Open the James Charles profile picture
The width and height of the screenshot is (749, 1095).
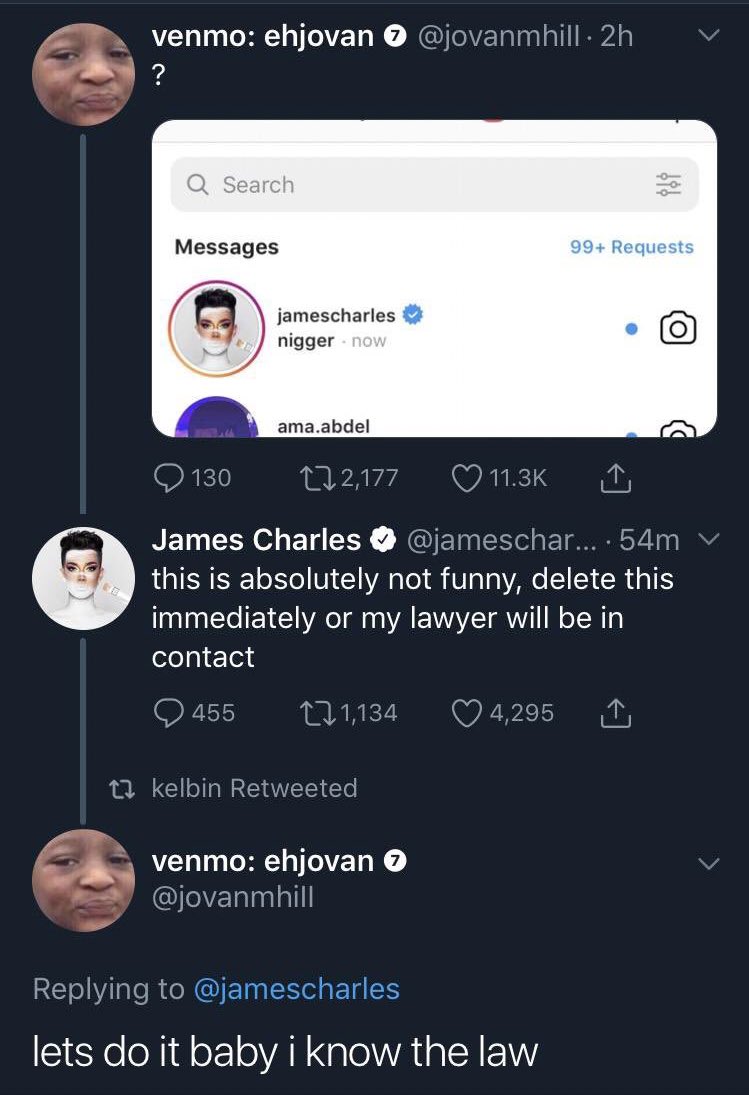tap(83, 578)
